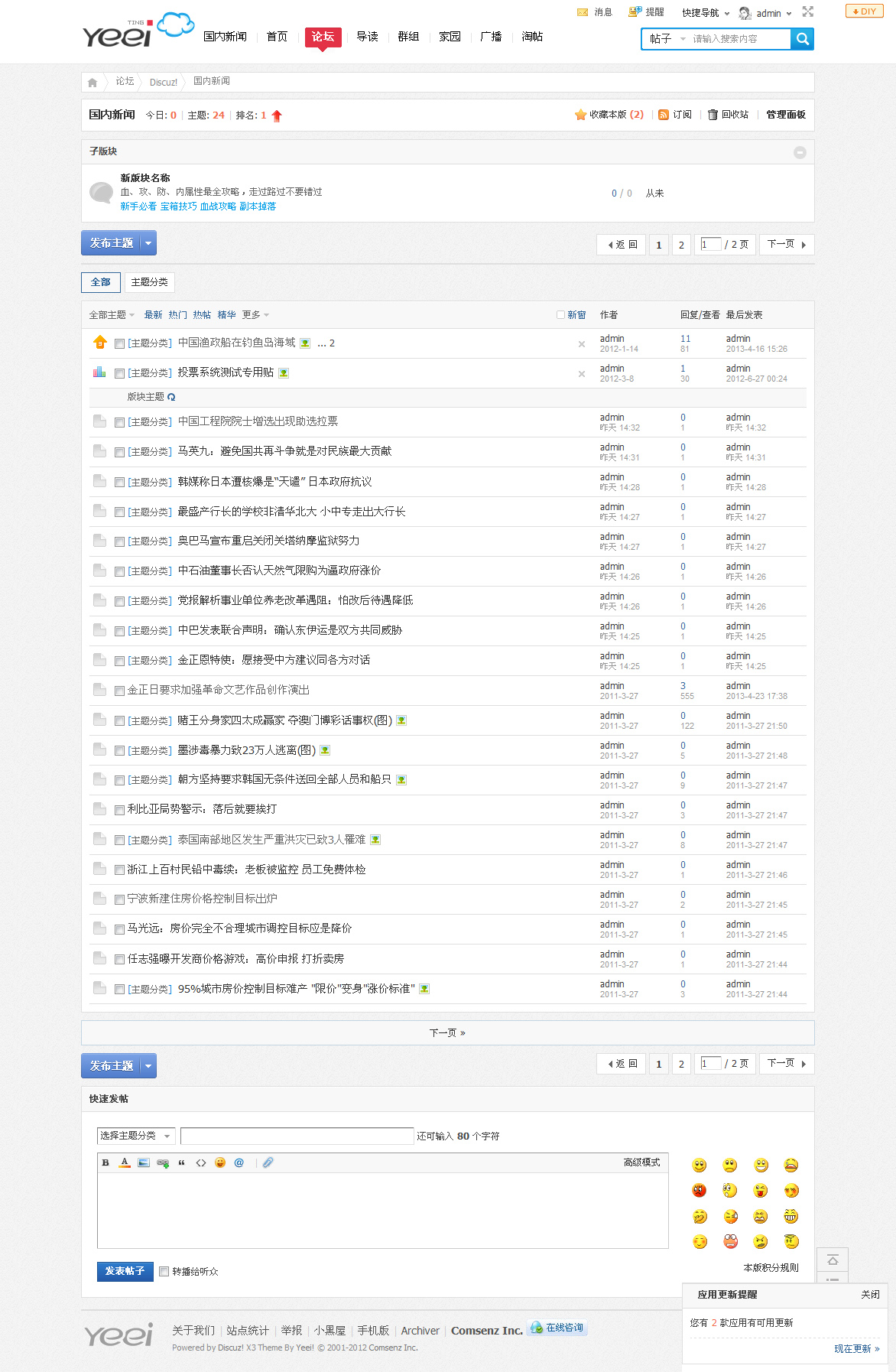Check the box for 中国工程院院士增选 thread
Viewport: 896px width, 1372px height.
(119, 422)
